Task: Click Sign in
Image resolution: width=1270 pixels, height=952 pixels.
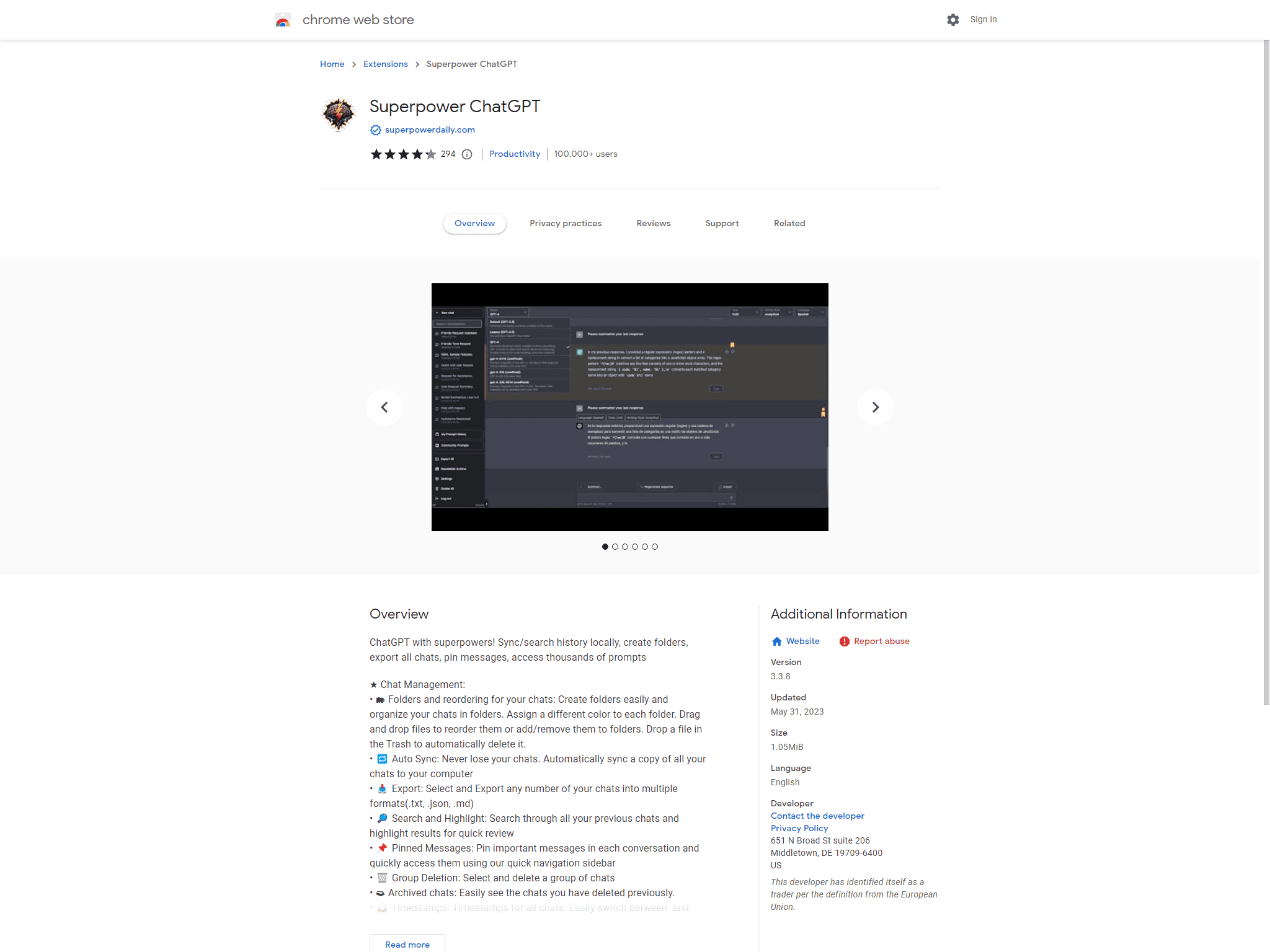Action: coord(984,20)
